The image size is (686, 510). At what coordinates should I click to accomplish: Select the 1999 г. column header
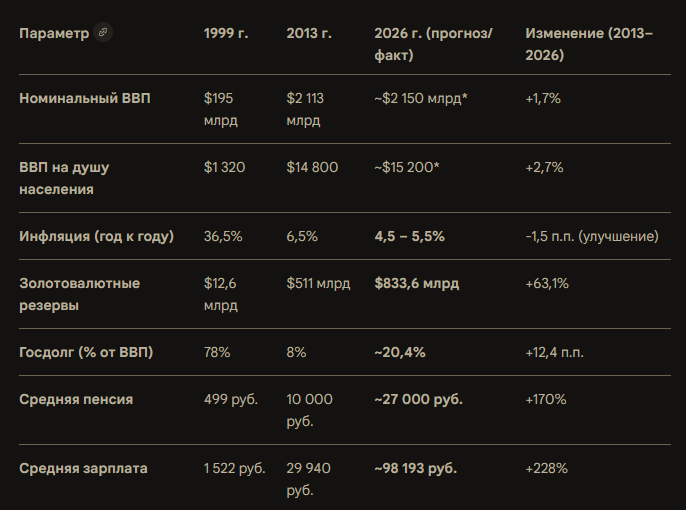(x=226, y=33)
